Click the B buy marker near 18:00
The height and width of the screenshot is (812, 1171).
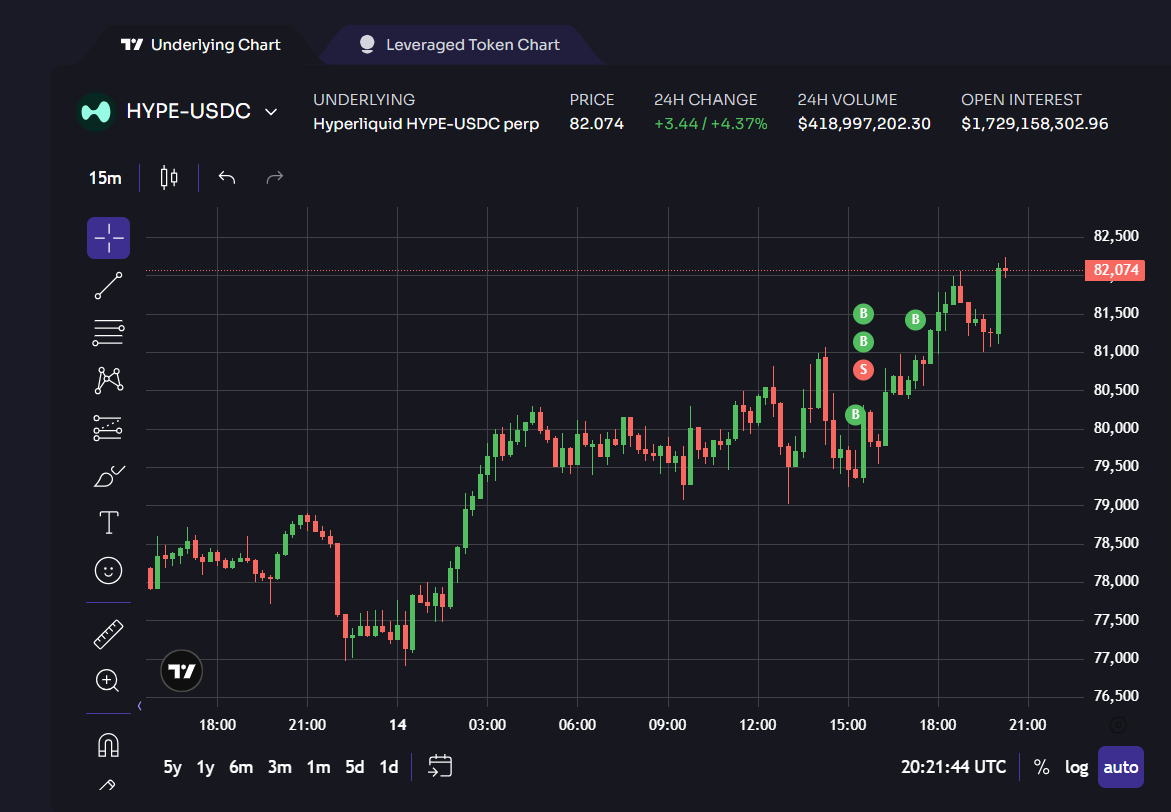916,320
